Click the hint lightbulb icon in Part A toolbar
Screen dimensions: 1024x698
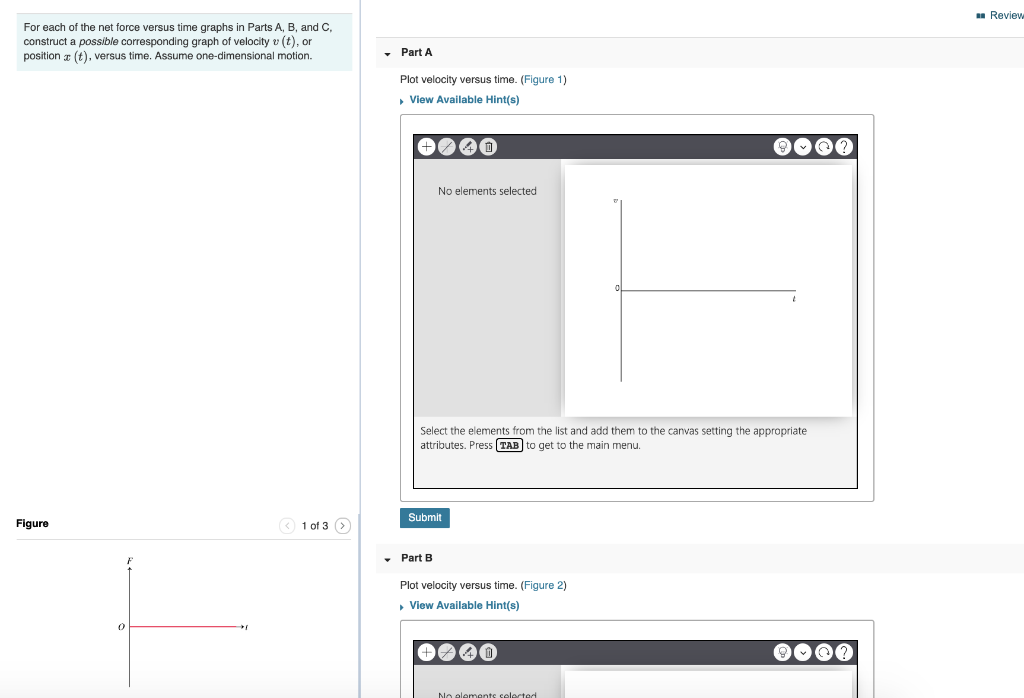[x=783, y=146]
